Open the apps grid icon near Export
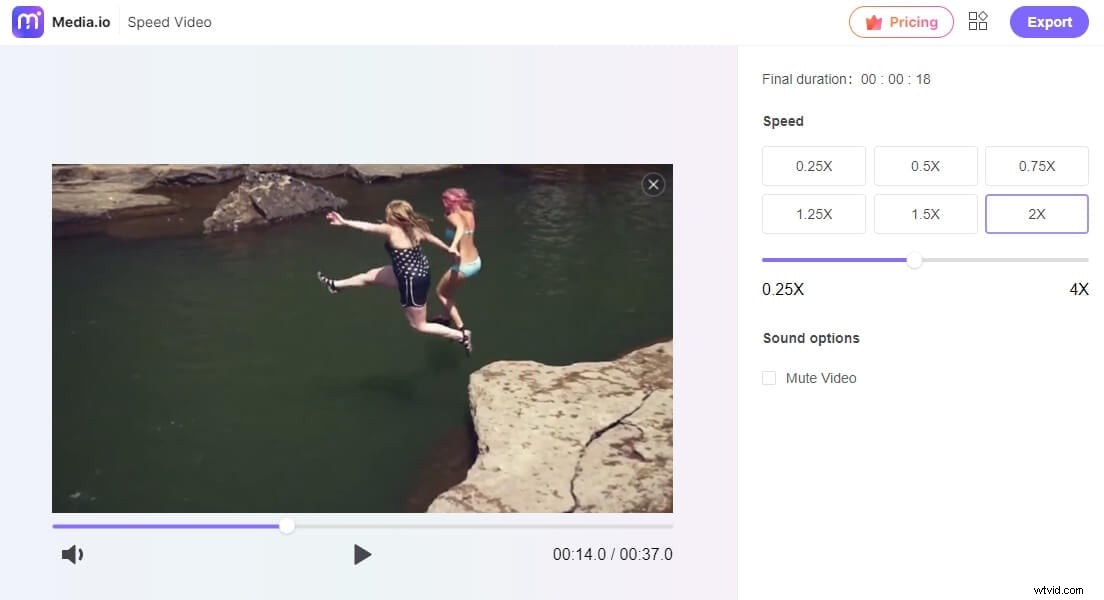Screen dimensions: 1104x600 978,21
